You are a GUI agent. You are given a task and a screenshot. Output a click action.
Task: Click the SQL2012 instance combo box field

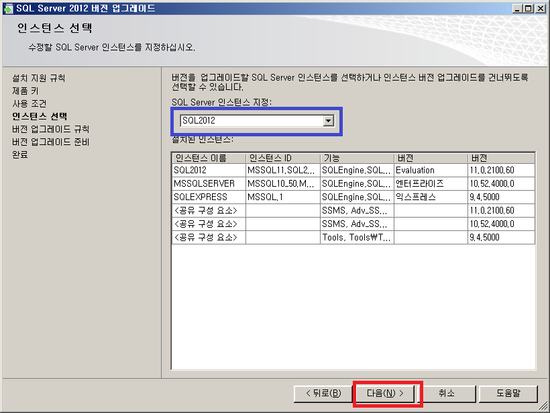tap(257, 121)
